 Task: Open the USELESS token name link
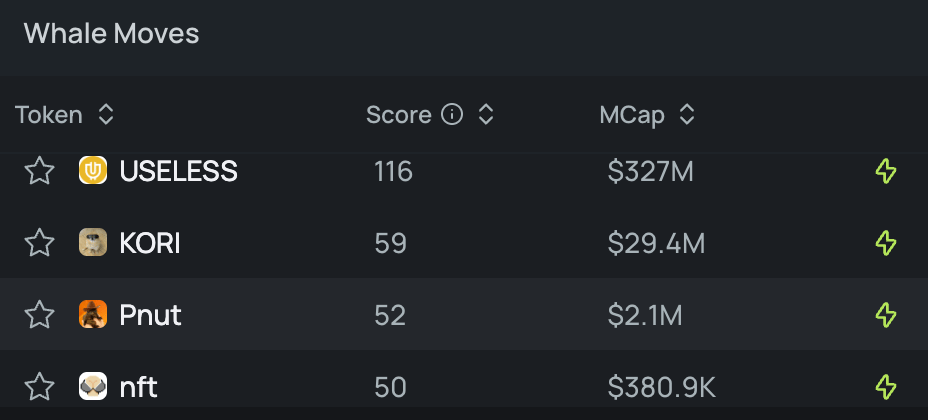[x=178, y=172]
